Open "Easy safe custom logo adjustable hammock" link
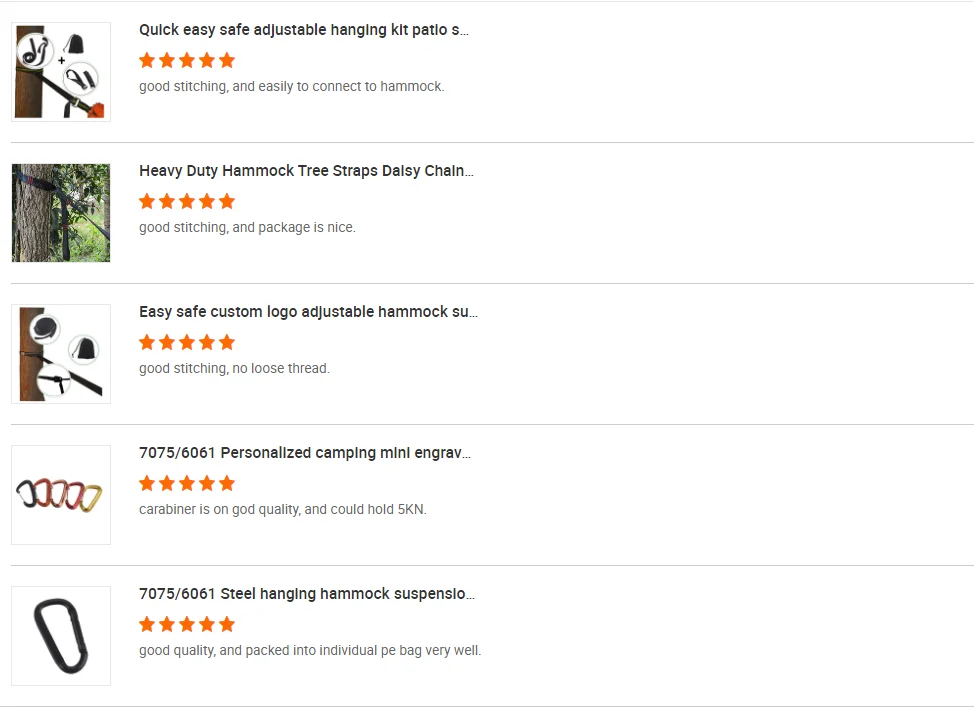The height and width of the screenshot is (707, 974). [308, 312]
